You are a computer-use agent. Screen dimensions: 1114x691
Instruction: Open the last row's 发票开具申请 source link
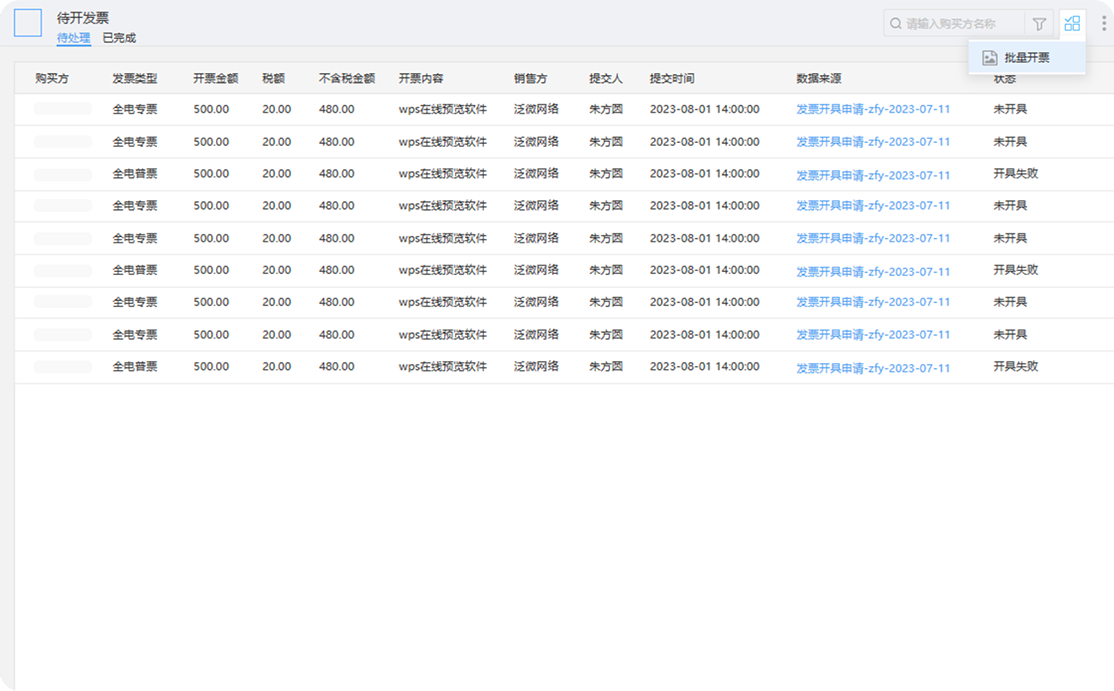873,368
